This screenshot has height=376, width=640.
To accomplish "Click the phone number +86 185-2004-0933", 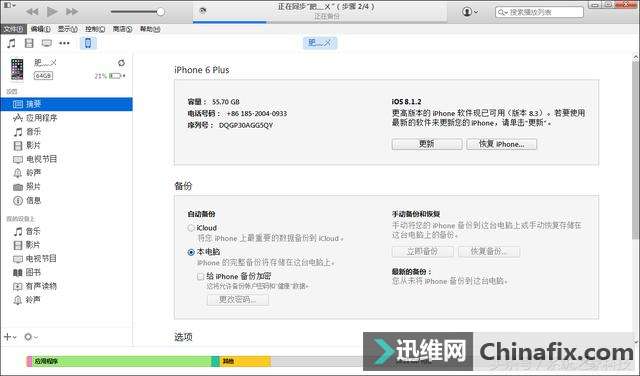I will (x=257, y=113).
